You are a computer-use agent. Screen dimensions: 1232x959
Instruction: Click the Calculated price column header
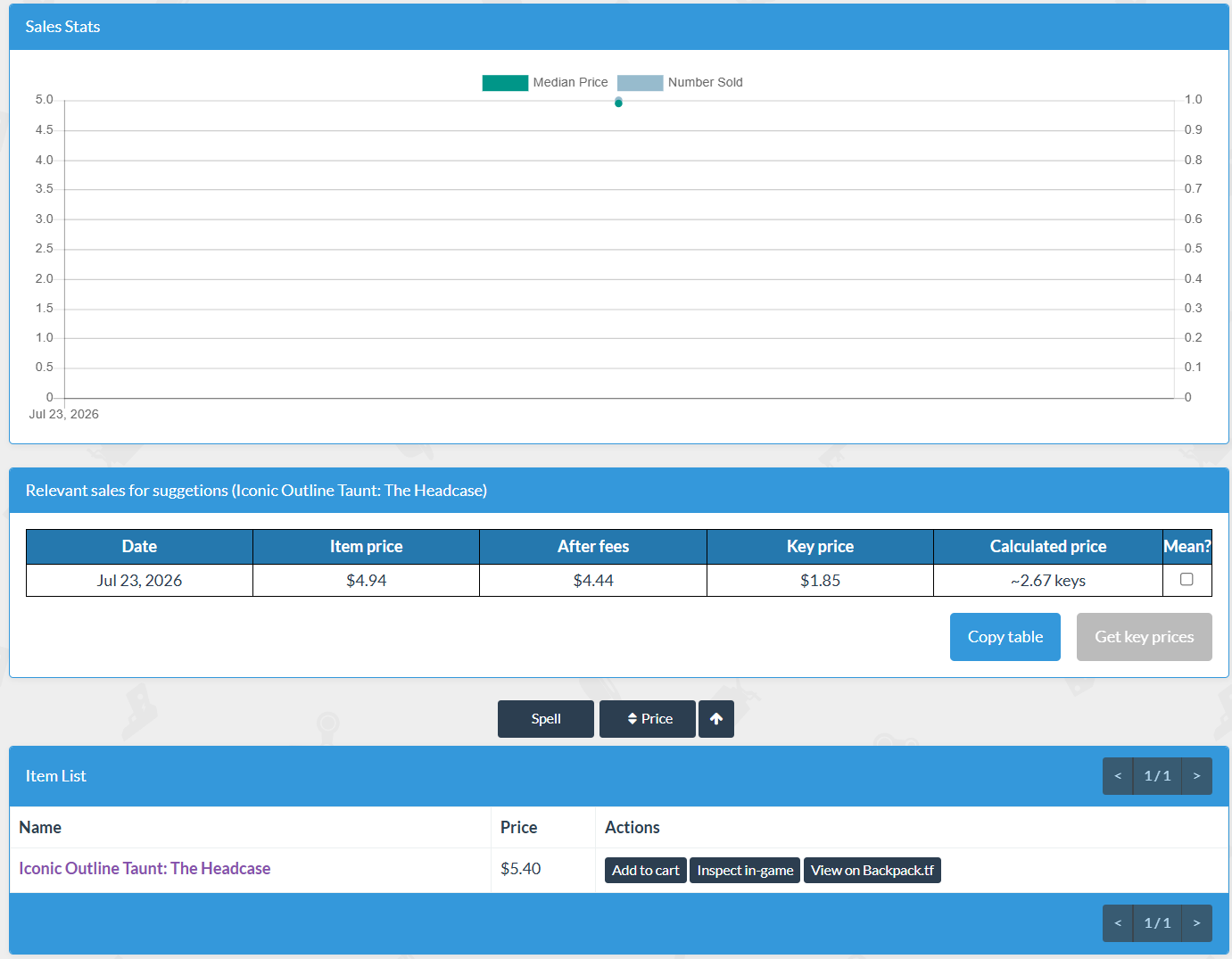pyautogui.click(x=1048, y=547)
